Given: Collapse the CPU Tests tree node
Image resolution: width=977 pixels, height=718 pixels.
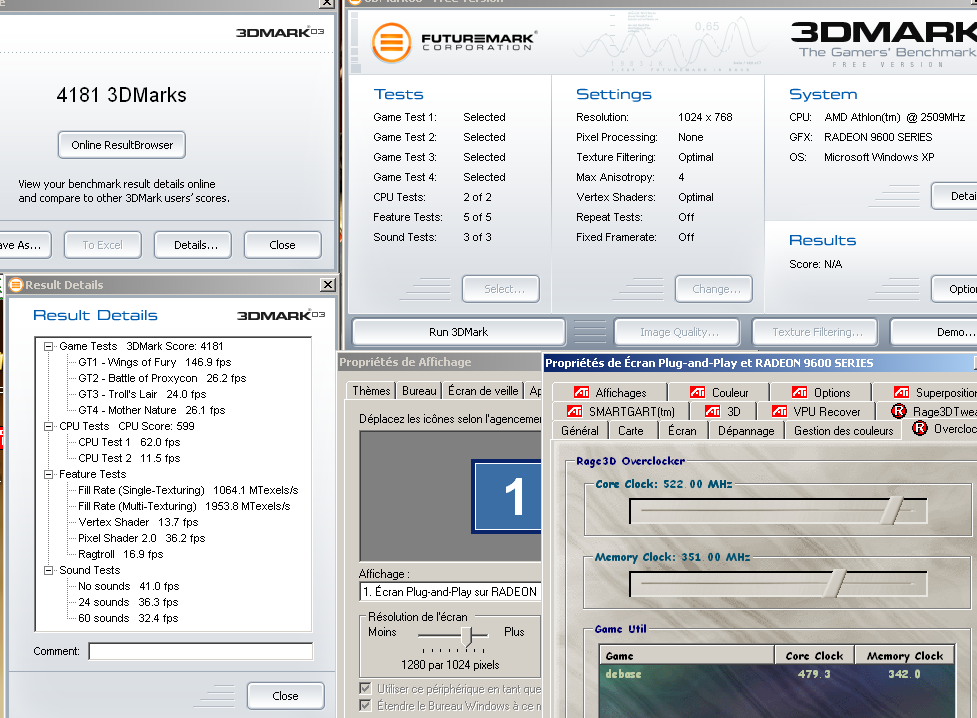Looking at the screenshot, I should tap(48, 426).
